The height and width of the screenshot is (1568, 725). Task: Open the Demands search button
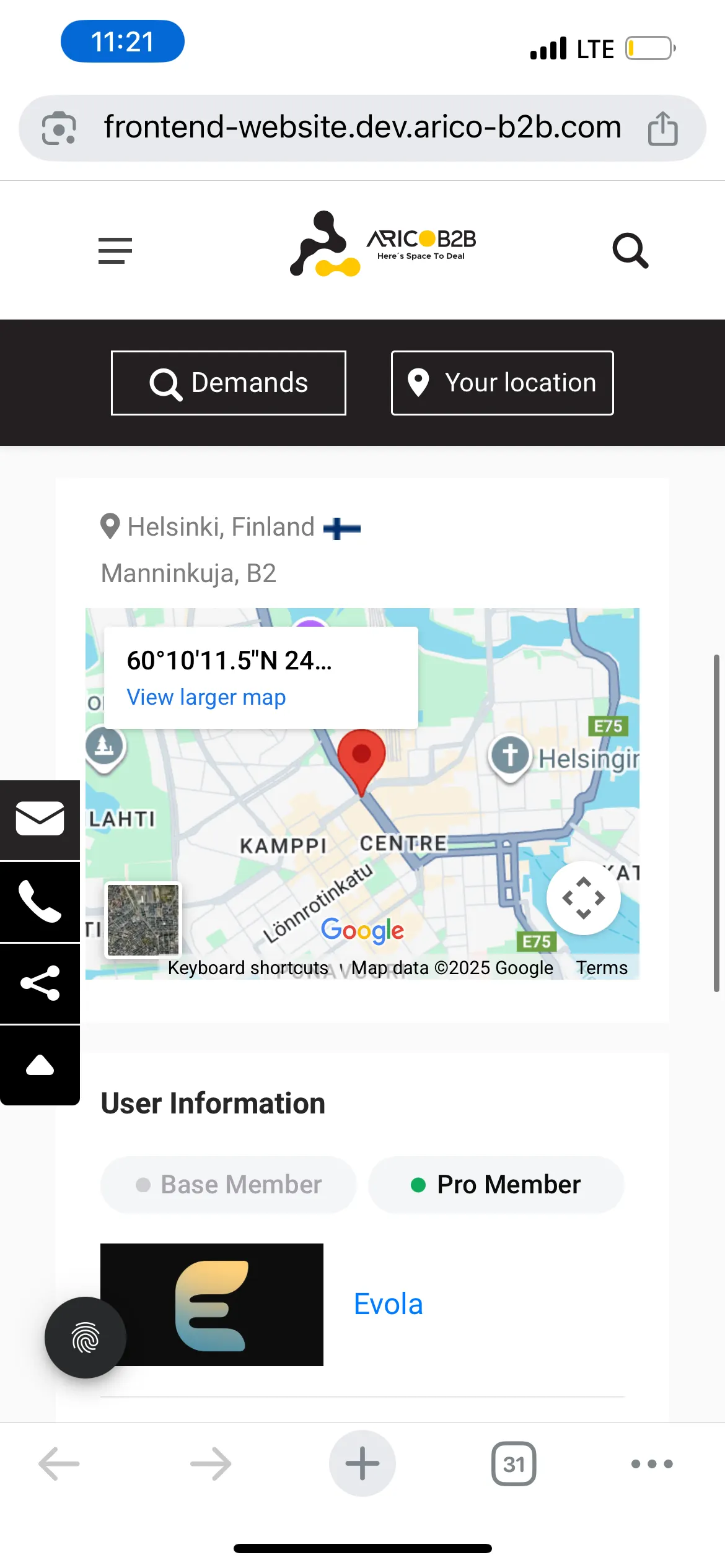tap(229, 383)
